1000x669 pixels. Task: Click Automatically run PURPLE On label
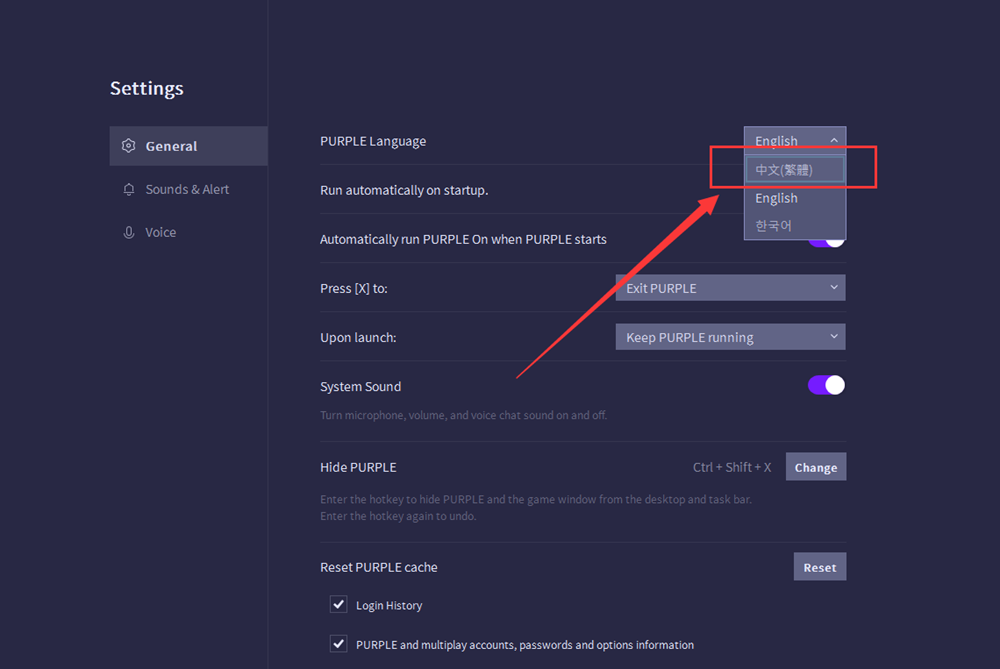pos(463,239)
